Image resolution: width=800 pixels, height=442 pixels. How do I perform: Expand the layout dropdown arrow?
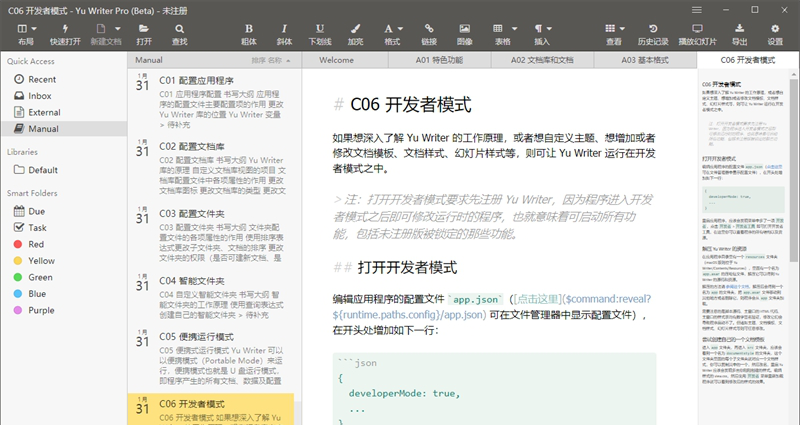34,29
